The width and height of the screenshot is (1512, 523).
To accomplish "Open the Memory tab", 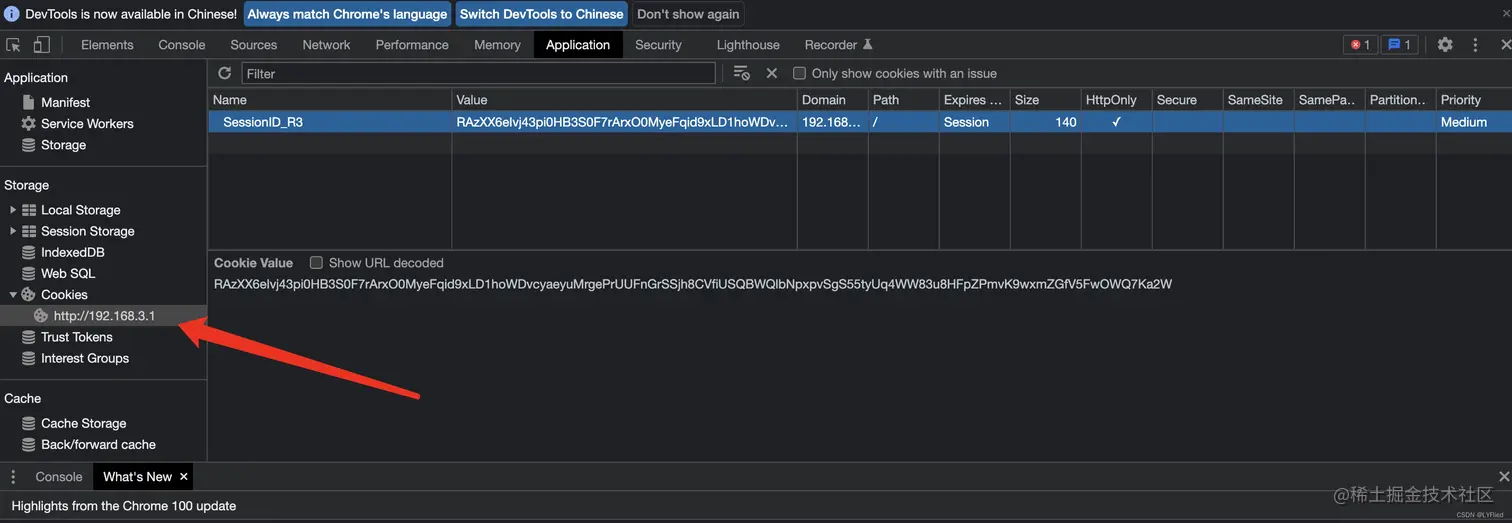I will [x=497, y=45].
